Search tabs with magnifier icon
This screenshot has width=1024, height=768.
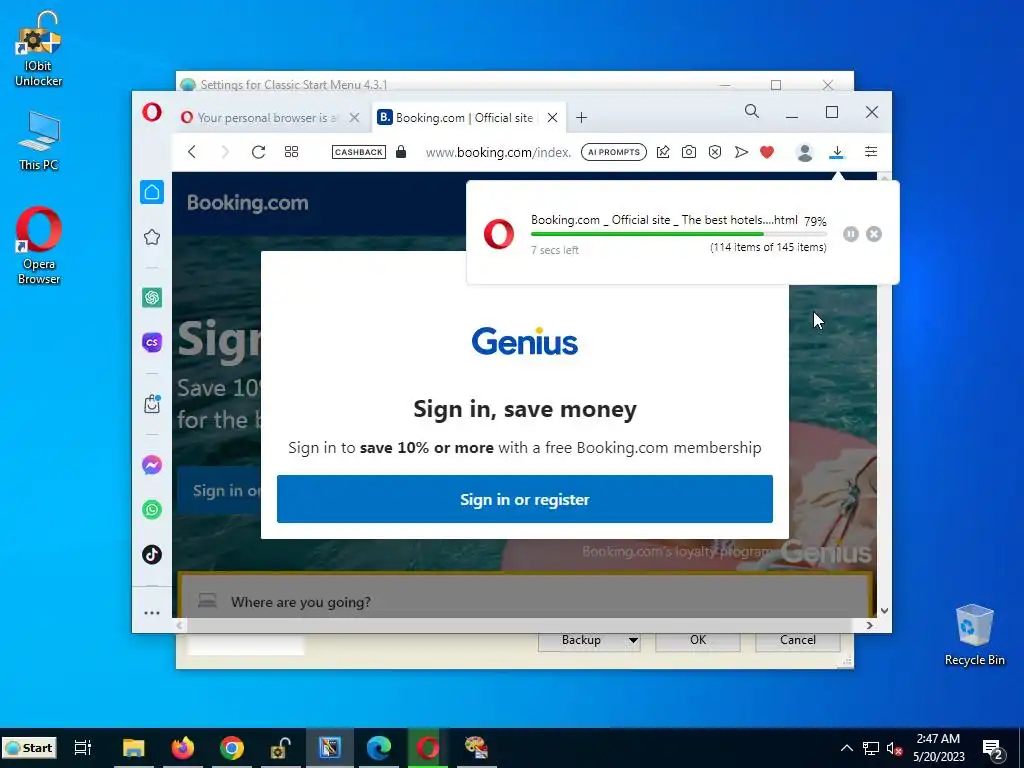point(752,112)
